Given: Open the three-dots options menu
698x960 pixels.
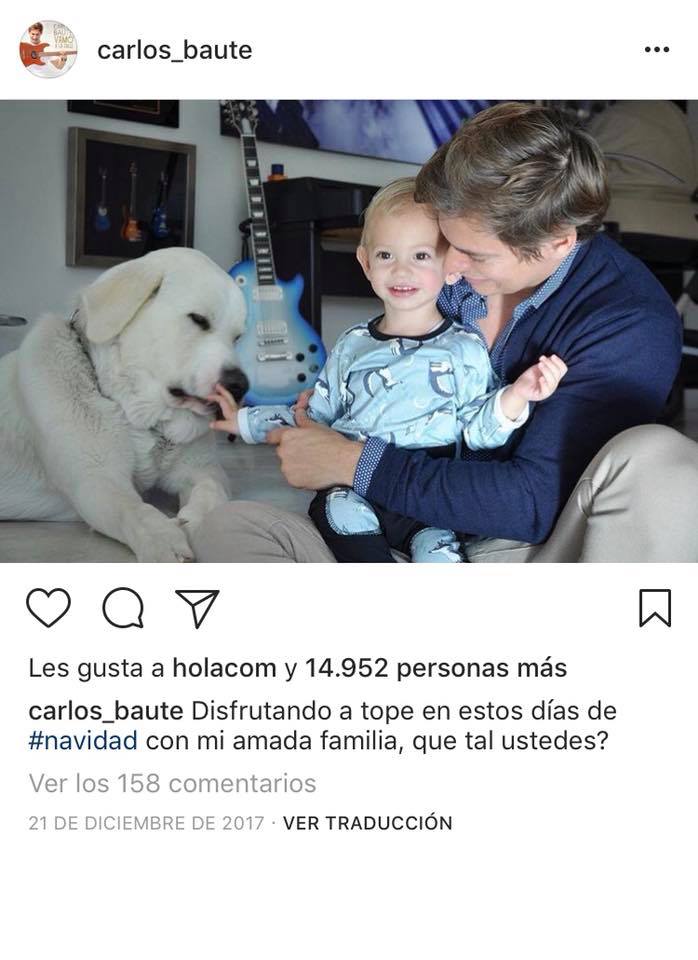Looking at the screenshot, I should tap(656, 50).
